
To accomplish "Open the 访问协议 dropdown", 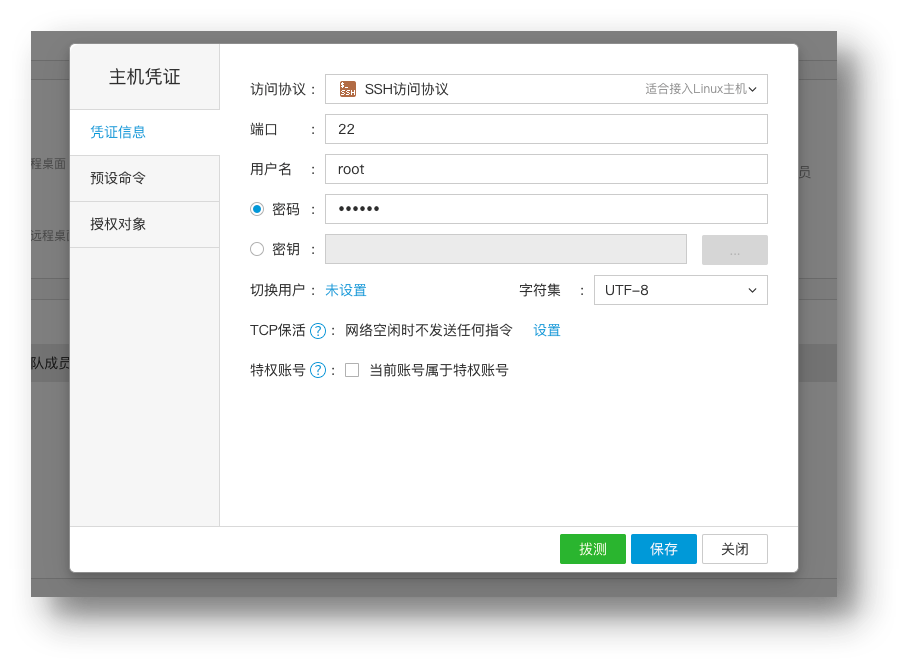I will tap(545, 89).
